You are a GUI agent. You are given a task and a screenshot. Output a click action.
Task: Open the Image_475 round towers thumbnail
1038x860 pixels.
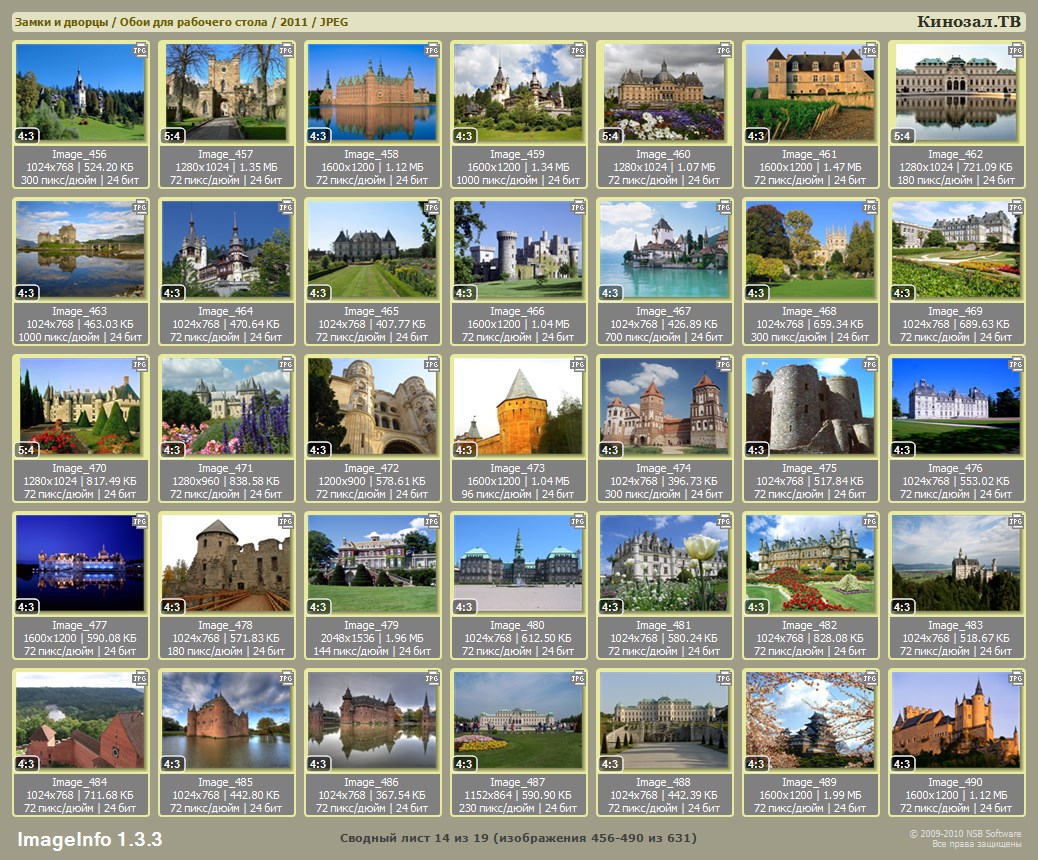tap(810, 406)
